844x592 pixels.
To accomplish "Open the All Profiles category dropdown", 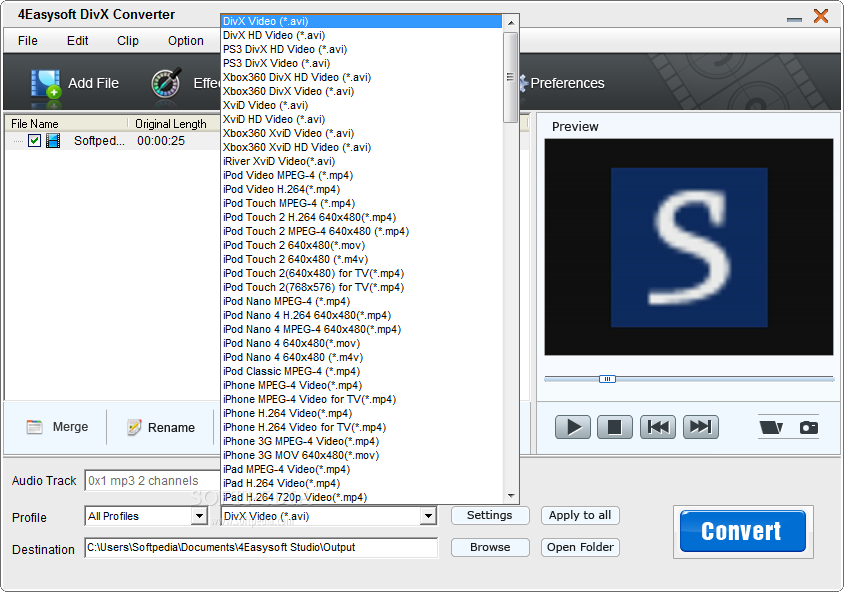I will [x=199, y=516].
